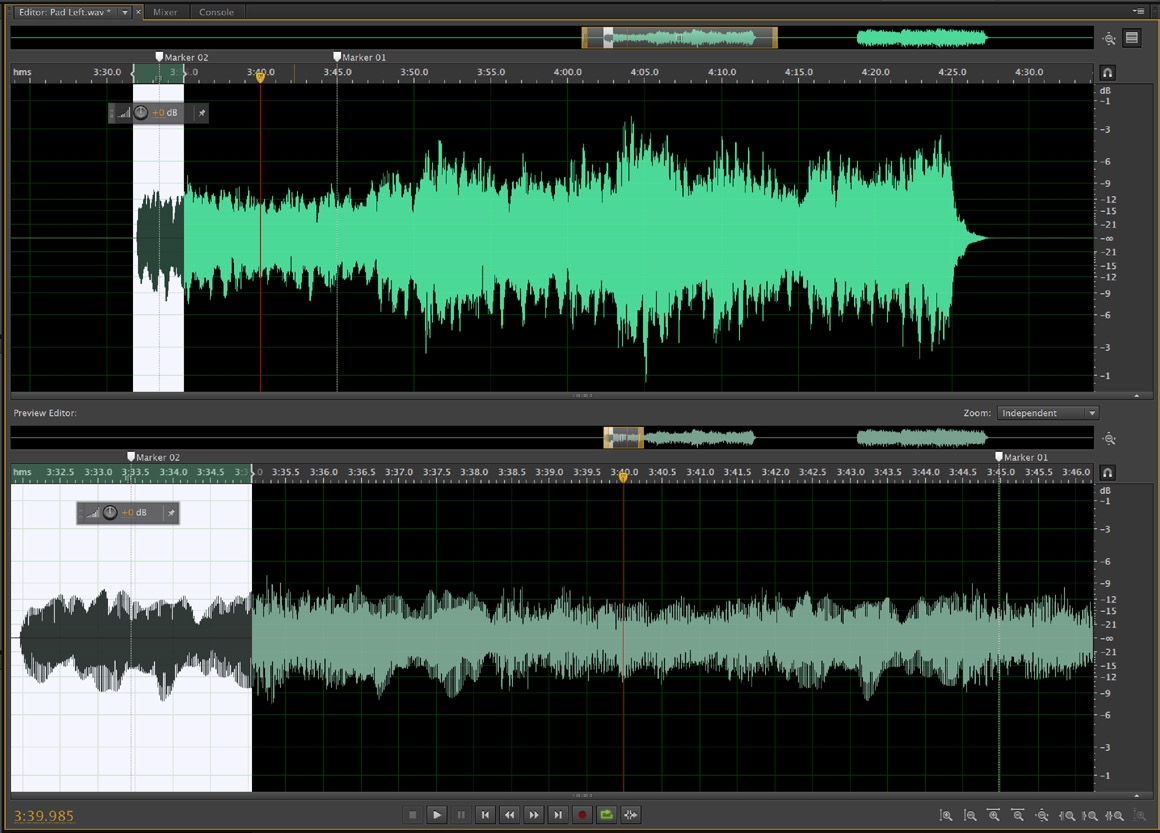1160x833 pixels.
Task: Click Zoom Out Amplitude icon
Action: [970, 815]
